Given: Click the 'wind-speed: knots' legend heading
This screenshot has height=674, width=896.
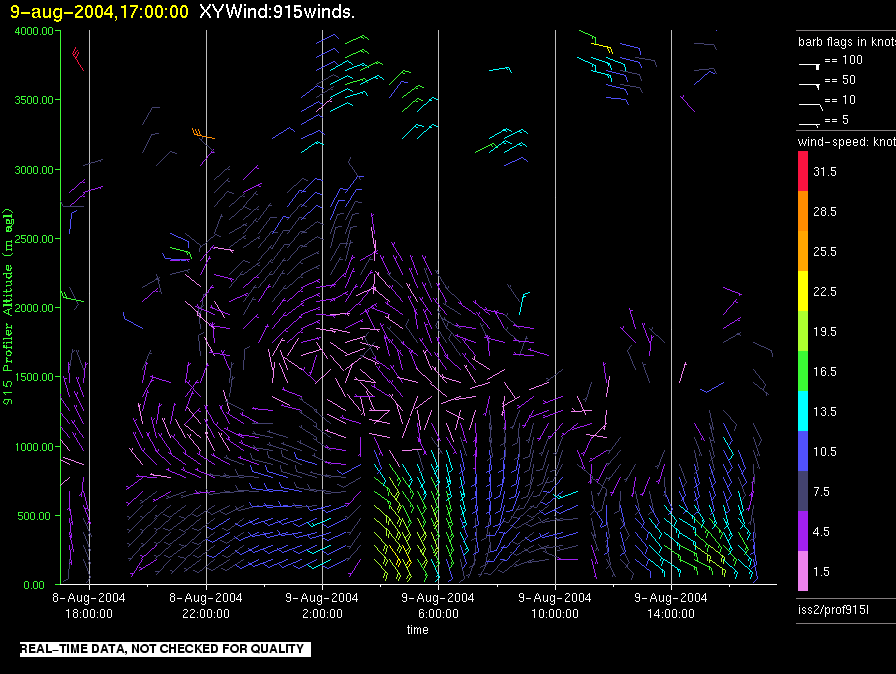Looking at the screenshot, I should pyautogui.click(x=847, y=142).
